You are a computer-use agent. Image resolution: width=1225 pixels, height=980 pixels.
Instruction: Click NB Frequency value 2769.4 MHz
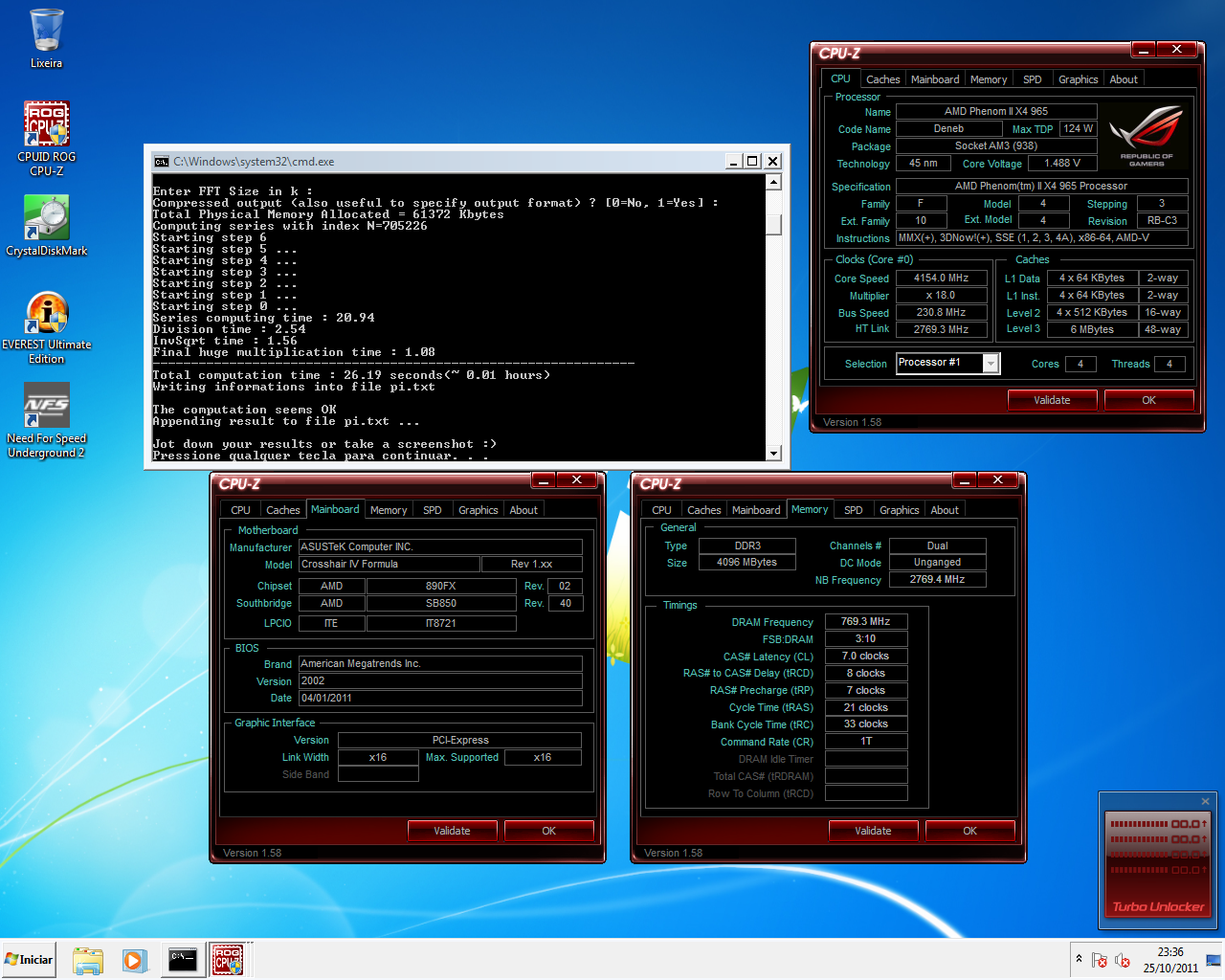[x=937, y=580]
